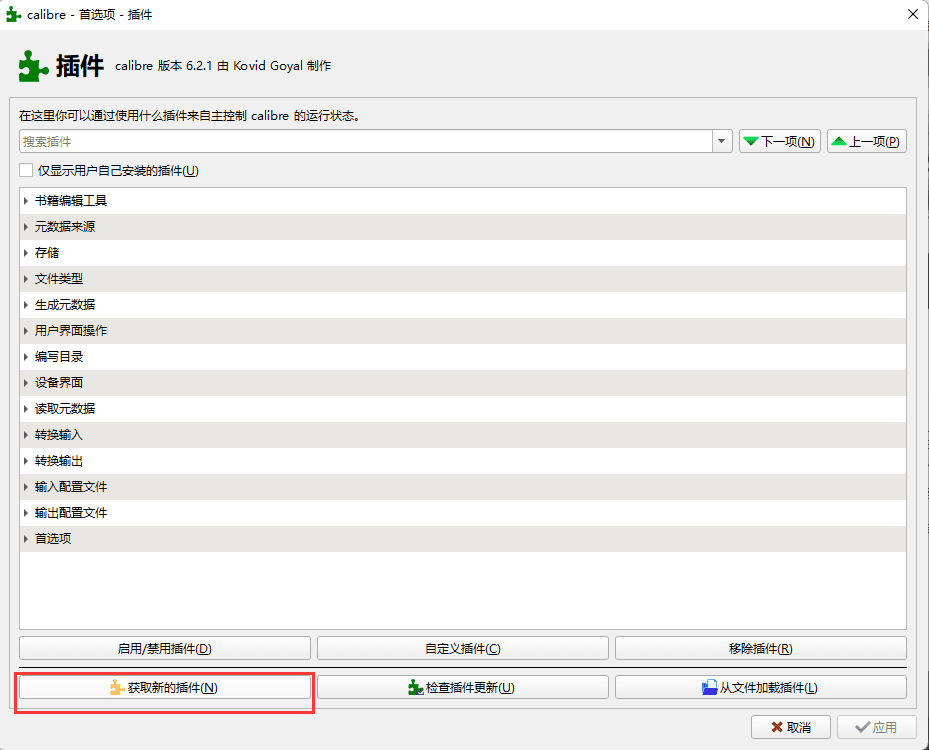Click the 检查插件更新 puzzle icon button
Viewport: 929px width, 750px height.
tap(415, 688)
